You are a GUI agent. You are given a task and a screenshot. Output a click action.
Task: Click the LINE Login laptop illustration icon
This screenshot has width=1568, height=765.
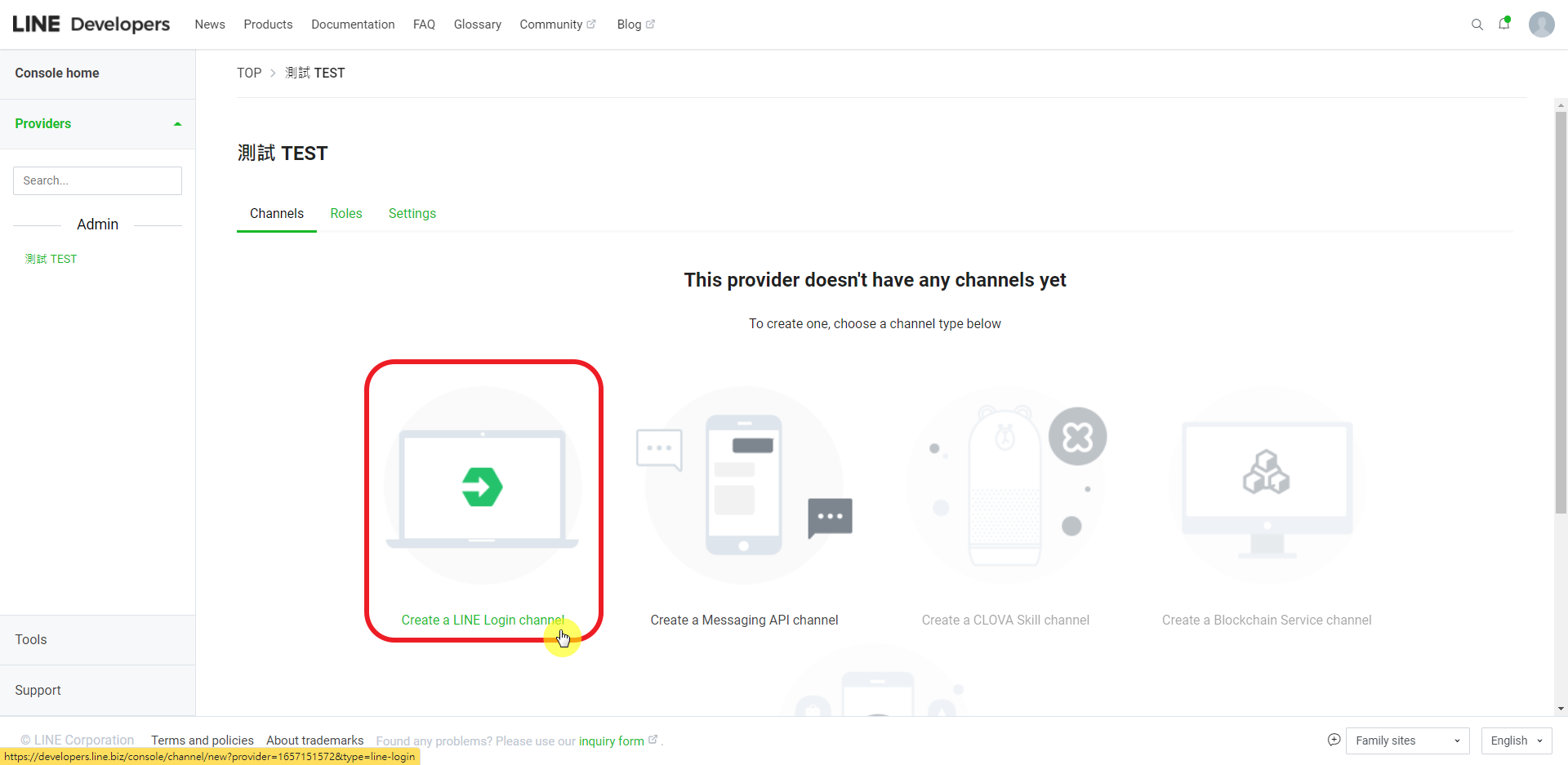point(483,487)
